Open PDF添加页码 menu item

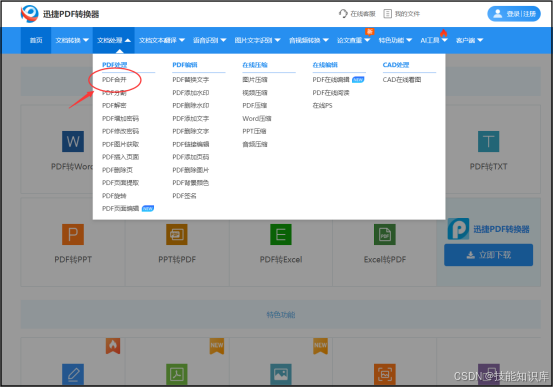[x=191, y=157]
